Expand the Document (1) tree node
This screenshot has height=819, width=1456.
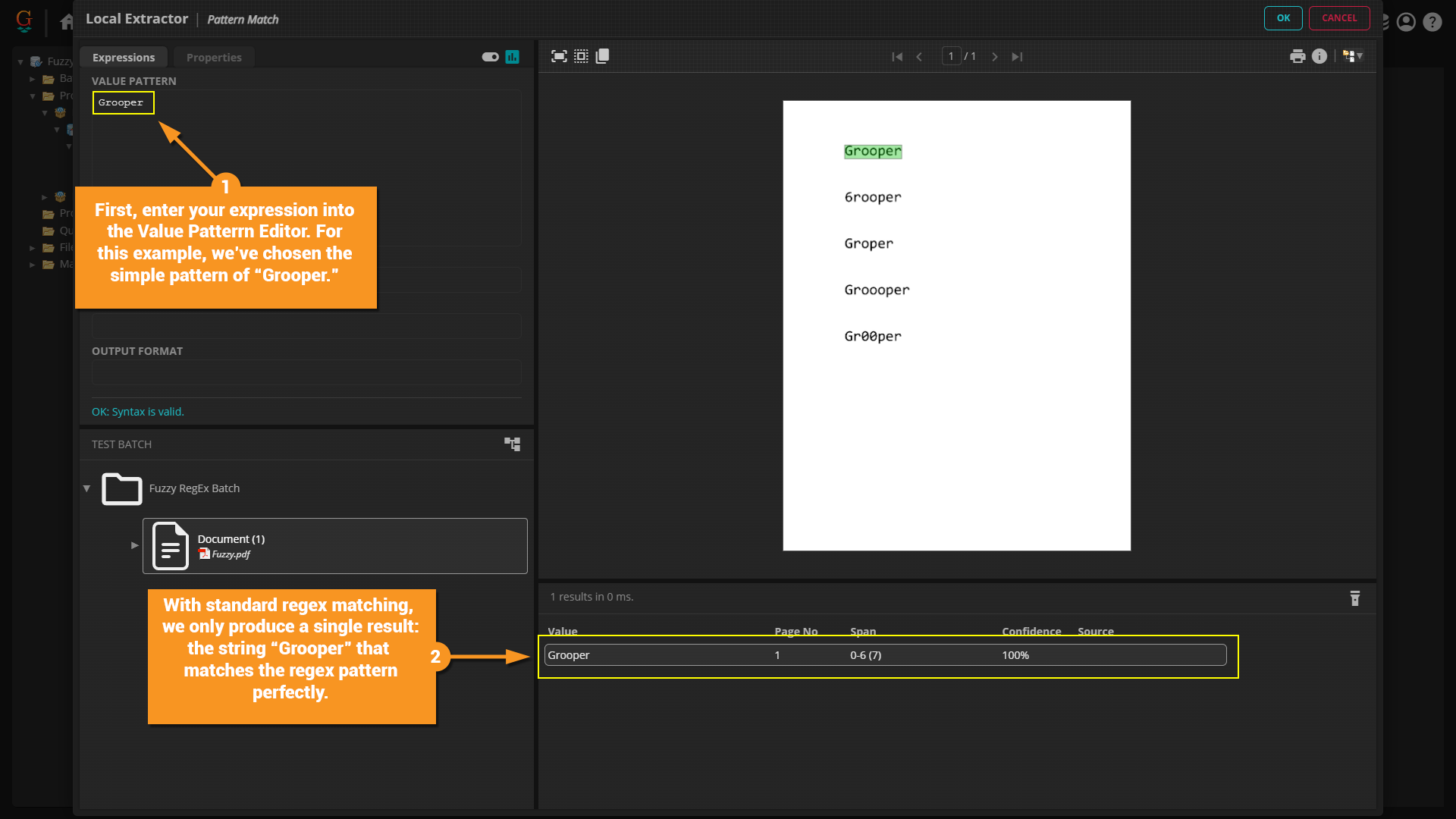tap(134, 545)
